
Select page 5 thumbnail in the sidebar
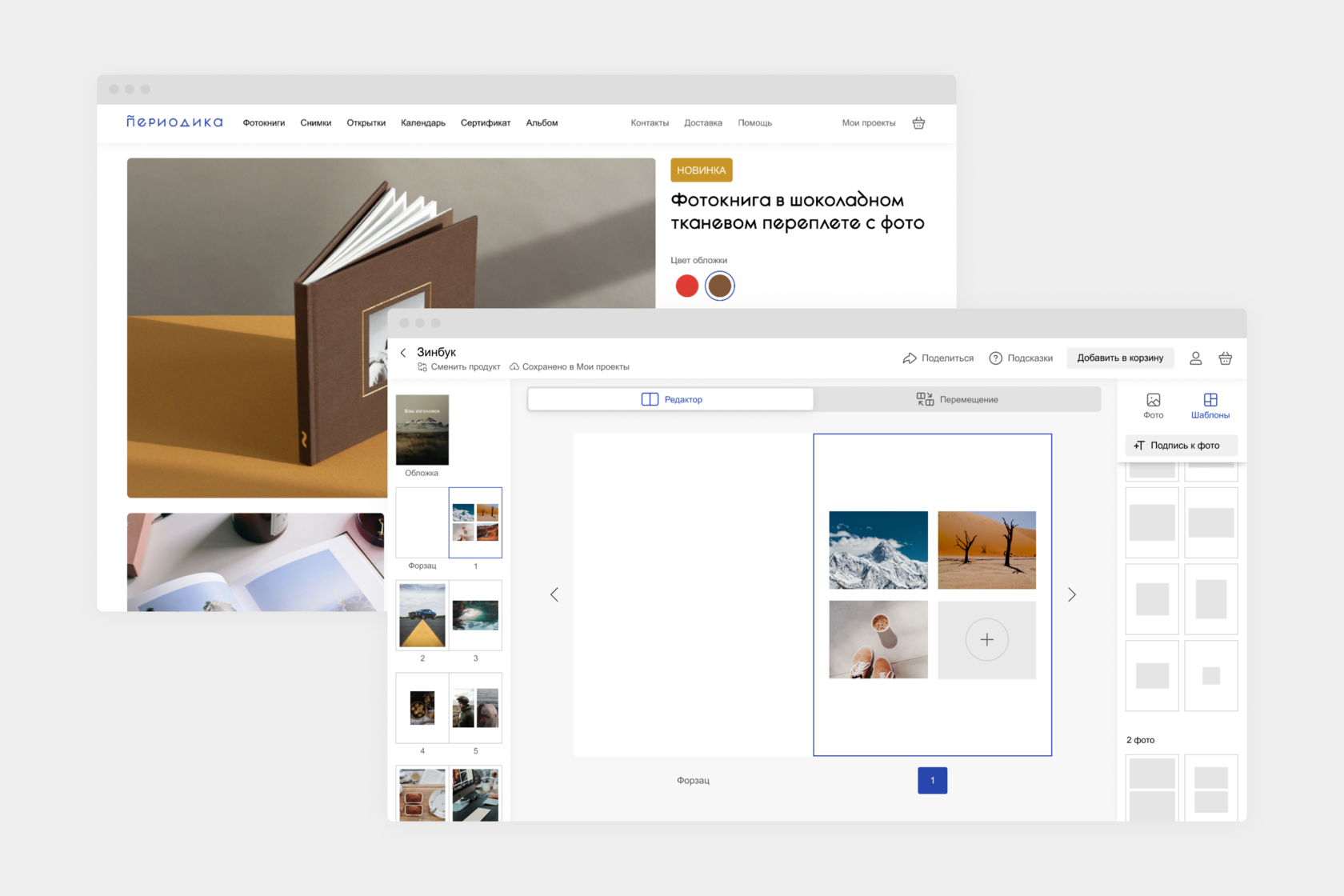pyautogui.click(x=475, y=708)
